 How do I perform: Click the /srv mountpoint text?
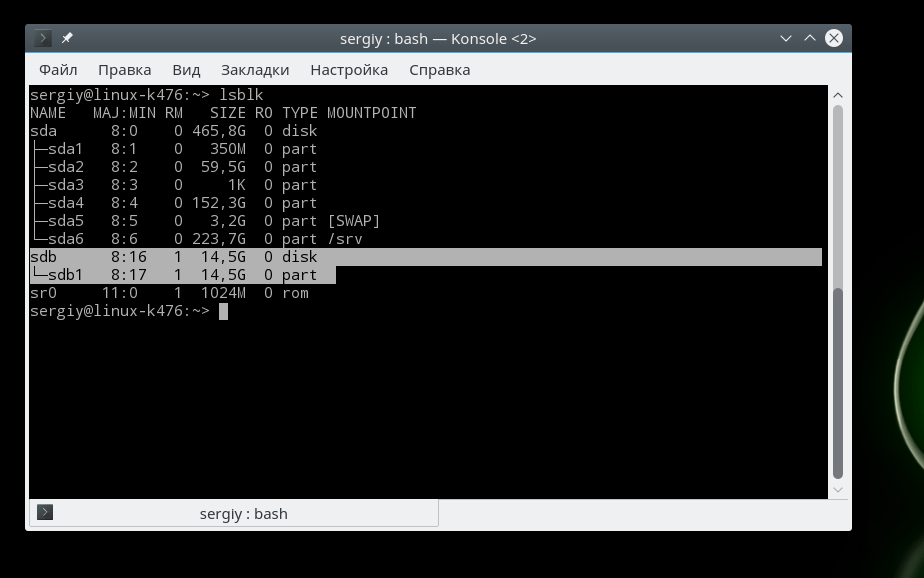tap(345, 239)
